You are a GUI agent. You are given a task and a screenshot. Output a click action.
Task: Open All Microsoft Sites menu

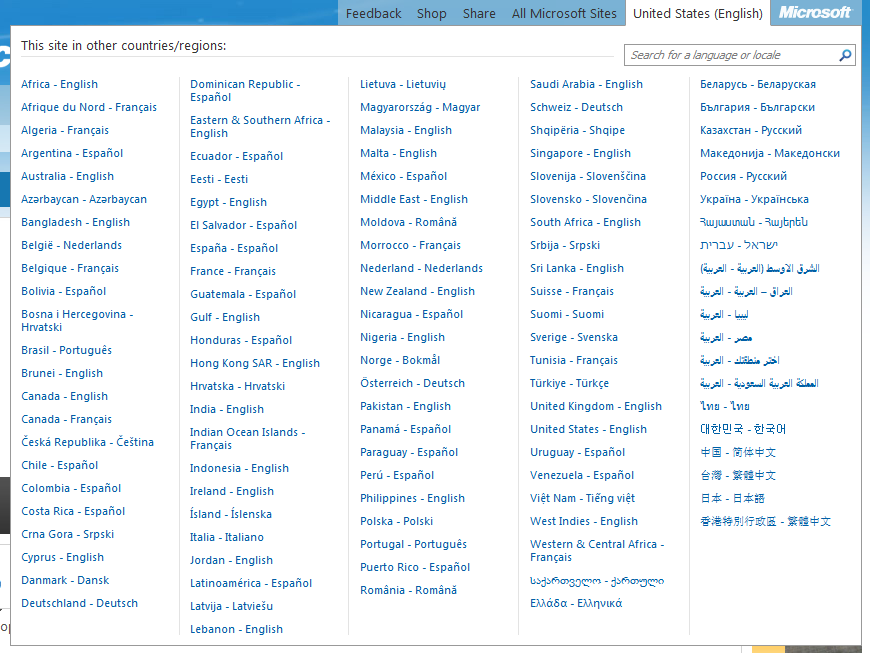pyautogui.click(x=564, y=13)
